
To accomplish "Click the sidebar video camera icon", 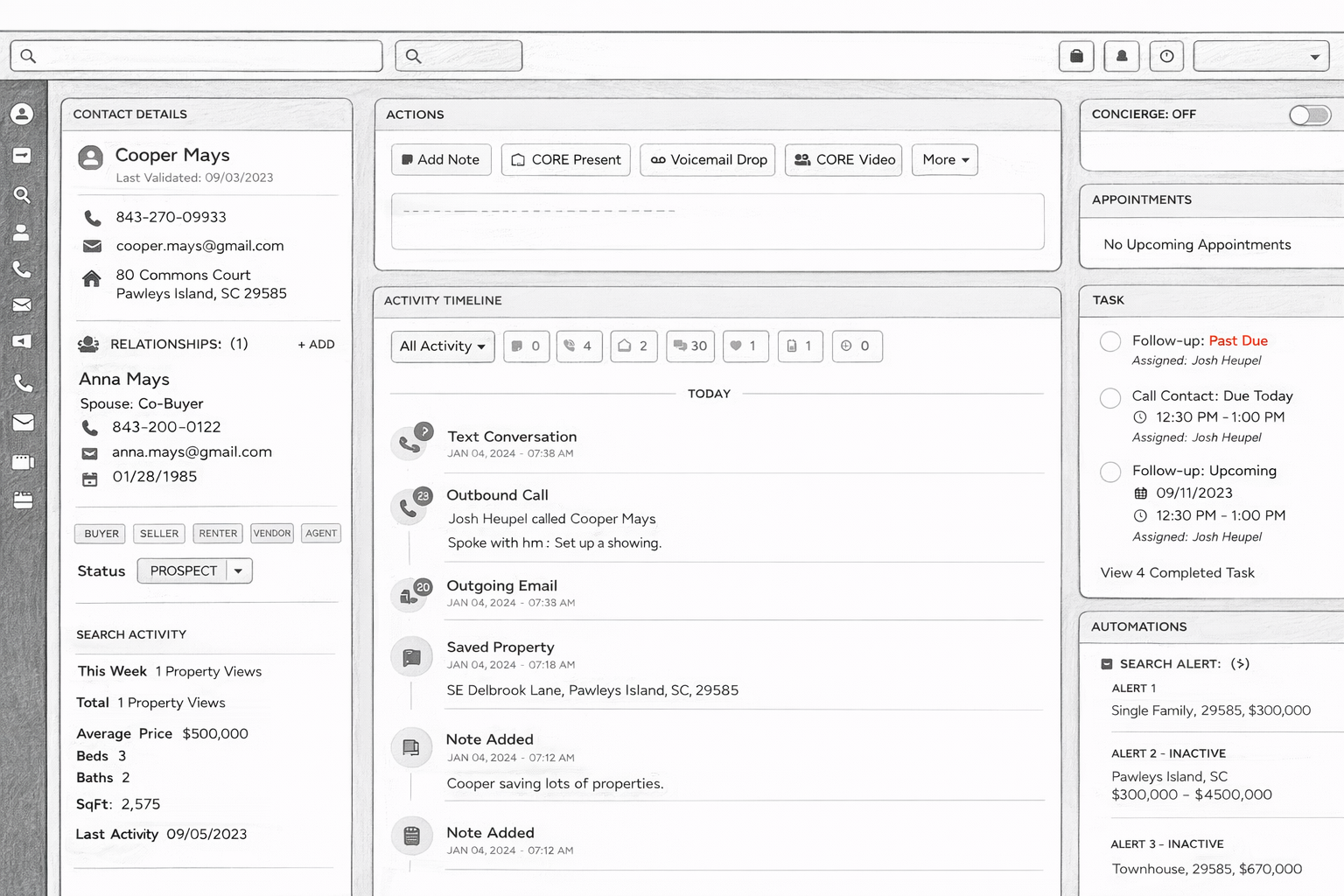I will [22, 461].
